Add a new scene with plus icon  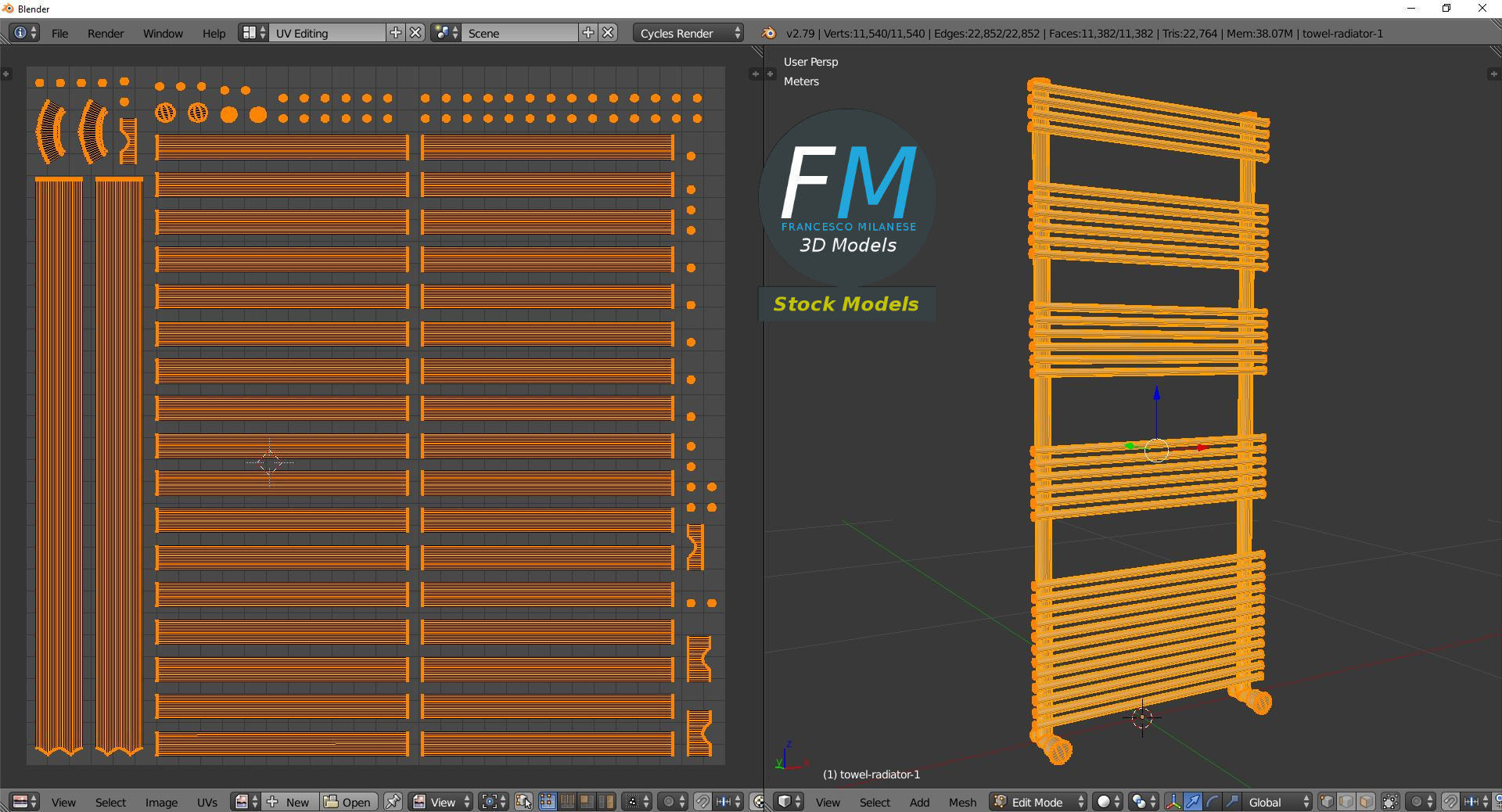588,33
